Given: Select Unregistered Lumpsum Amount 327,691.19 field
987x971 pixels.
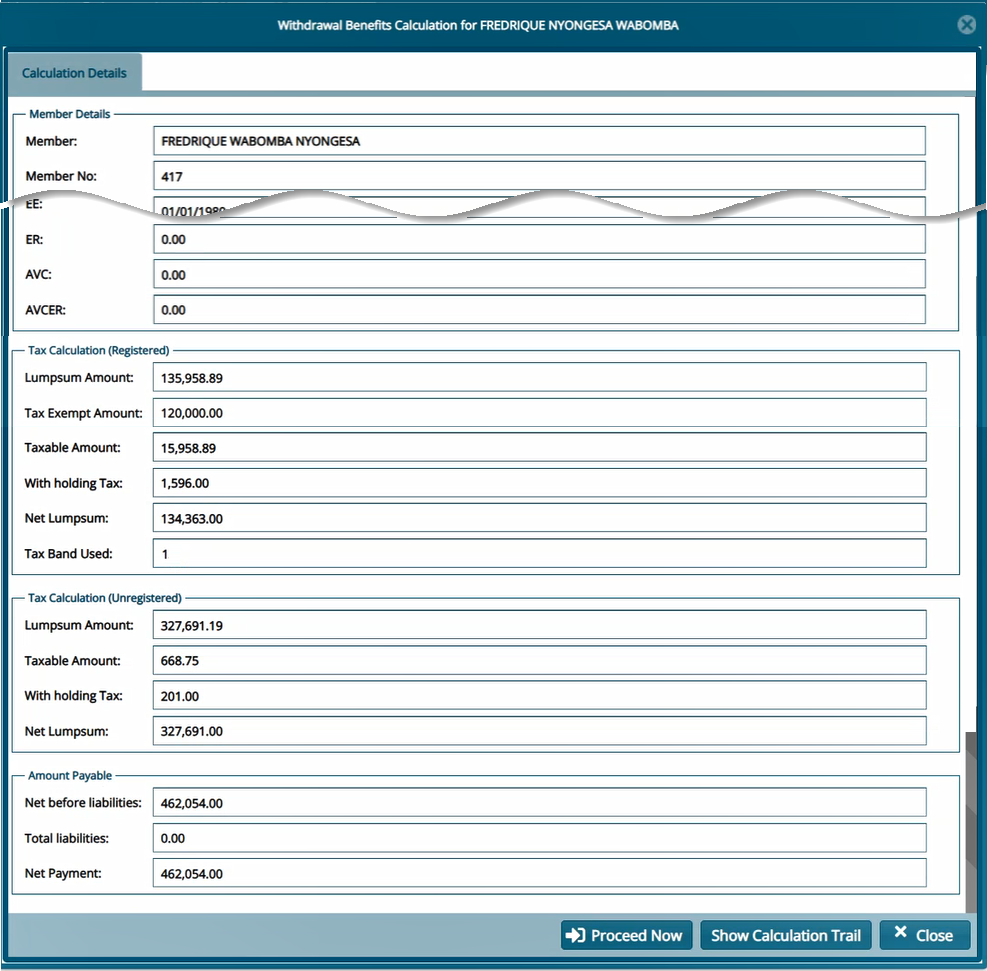Looking at the screenshot, I should 539,625.
